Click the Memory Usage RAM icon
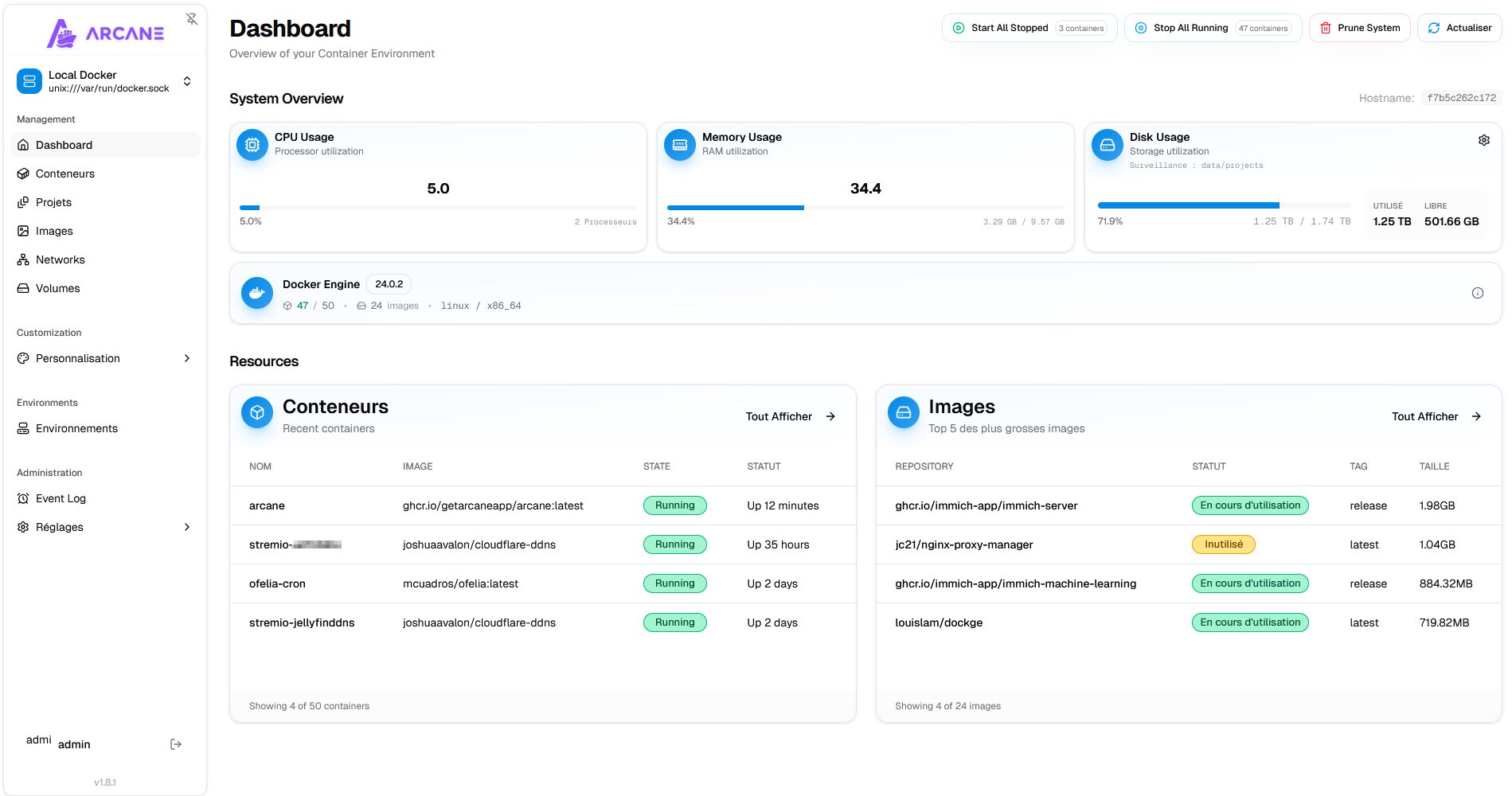The image size is (1512, 796). click(680, 145)
